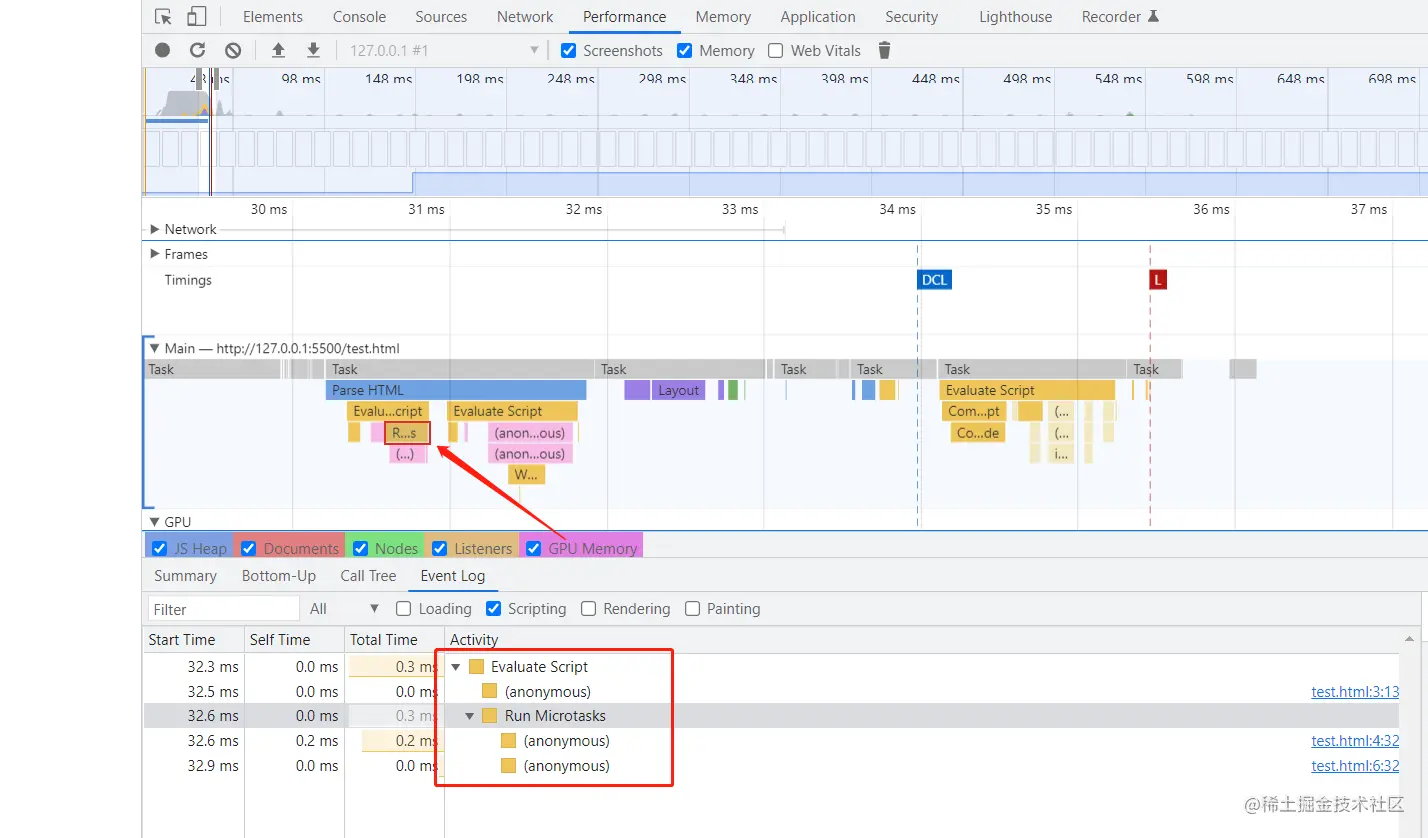This screenshot has width=1428, height=838.
Task: Open the All duration filter dropdown
Action: 345,608
